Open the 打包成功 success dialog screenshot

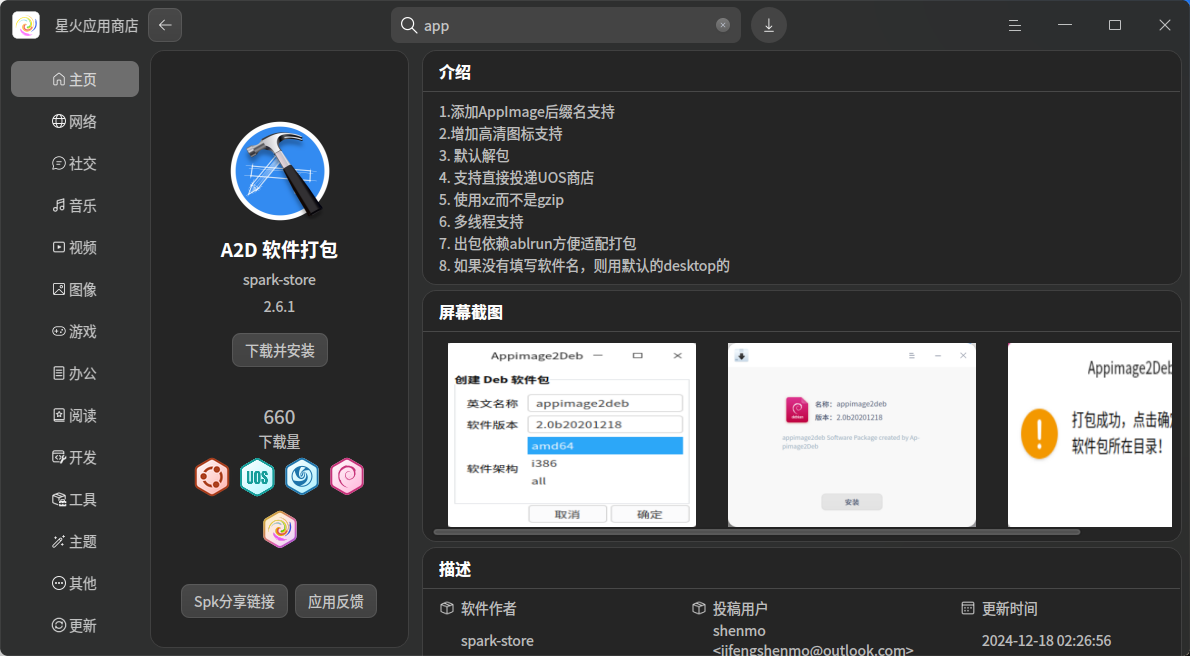1090,435
